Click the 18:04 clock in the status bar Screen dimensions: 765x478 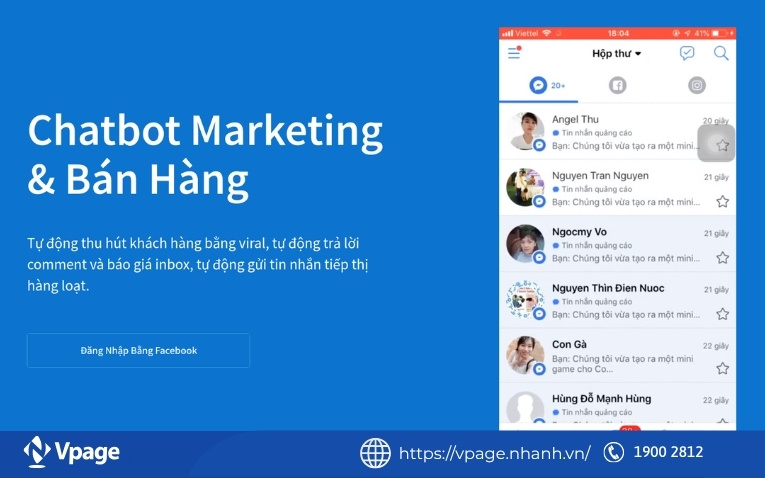pyautogui.click(x=618, y=33)
